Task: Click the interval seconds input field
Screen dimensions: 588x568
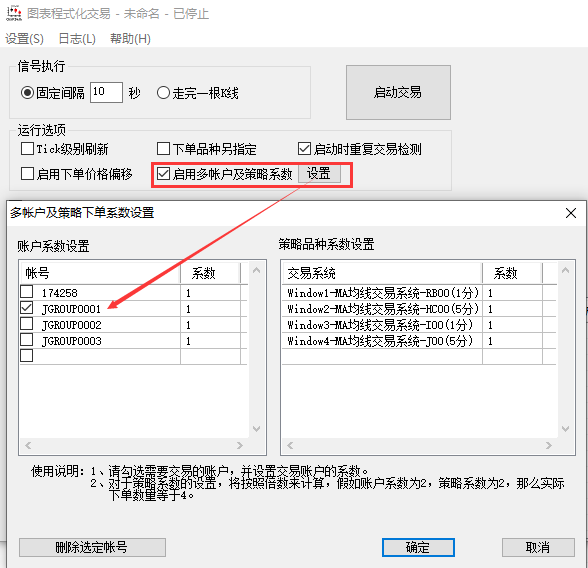Action: (106, 92)
